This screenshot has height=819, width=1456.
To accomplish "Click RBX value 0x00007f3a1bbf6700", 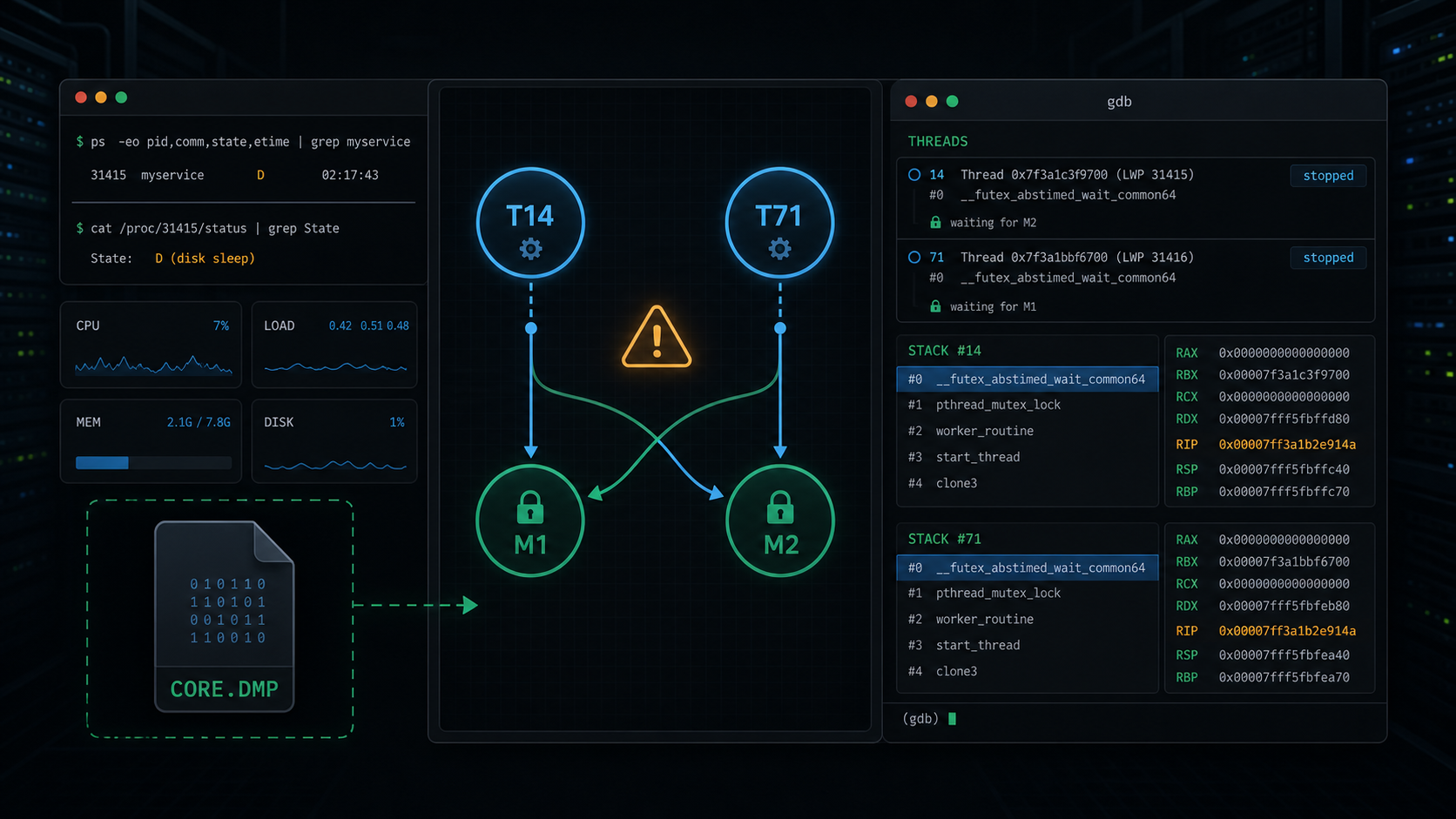I will click(x=1284, y=562).
